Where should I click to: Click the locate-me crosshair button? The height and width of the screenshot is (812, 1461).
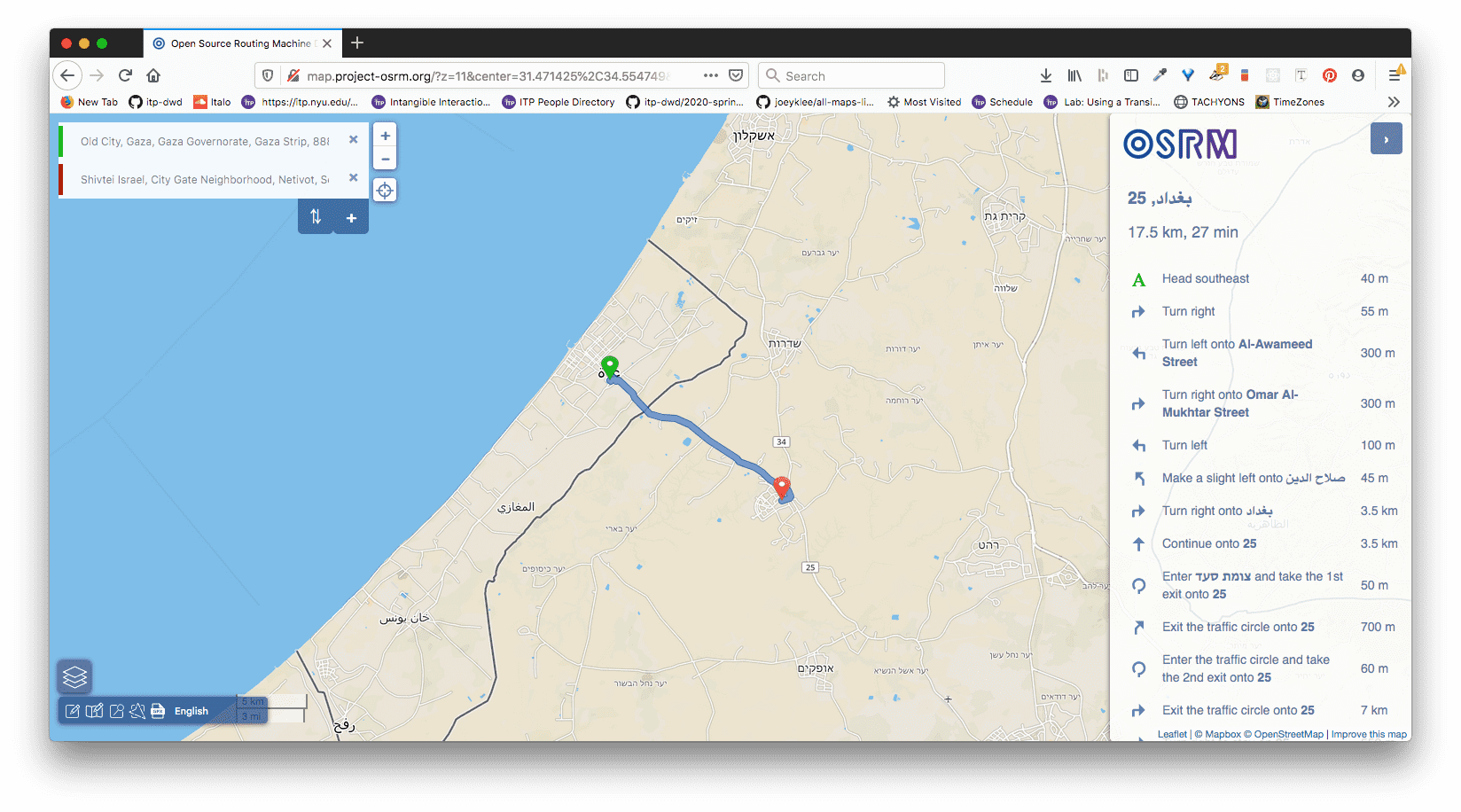click(x=385, y=191)
